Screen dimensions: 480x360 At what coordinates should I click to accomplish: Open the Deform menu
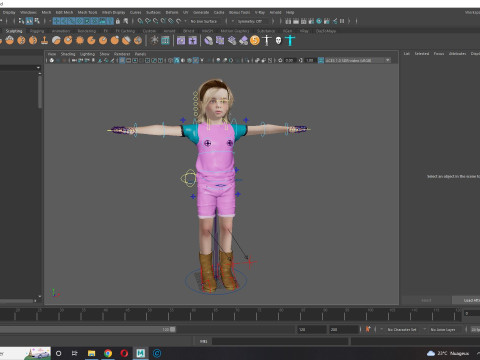click(x=172, y=12)
